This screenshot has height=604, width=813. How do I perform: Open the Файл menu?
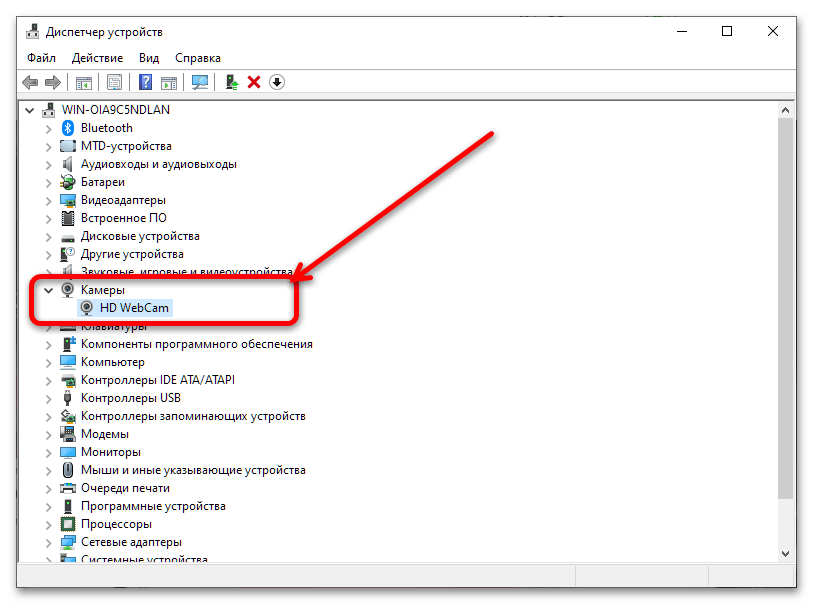pyautogui.click(x=41, y=58)
